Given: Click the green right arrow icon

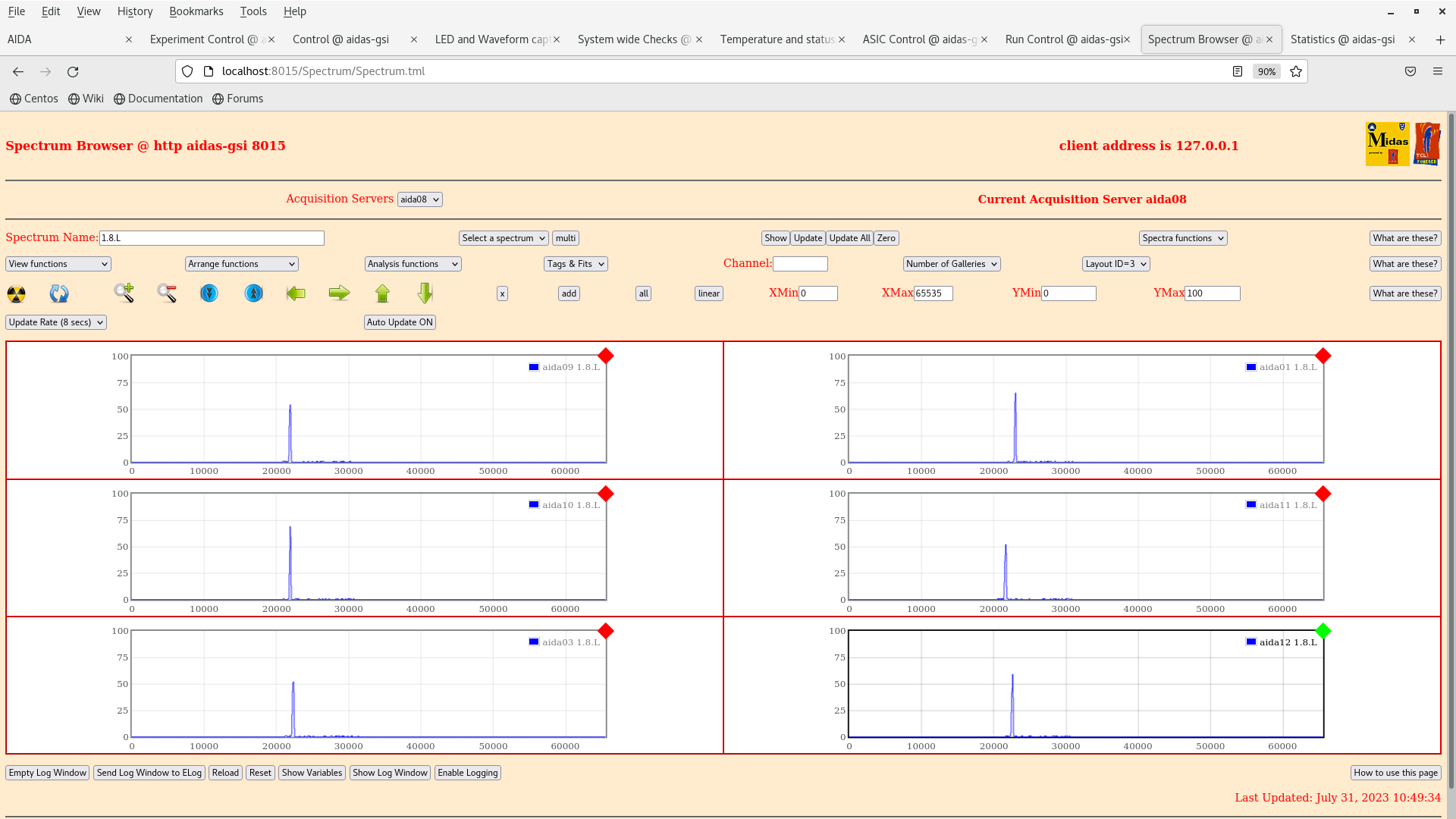Looking at the screenshot, I should pyautogui.click(x=339, y=293).
